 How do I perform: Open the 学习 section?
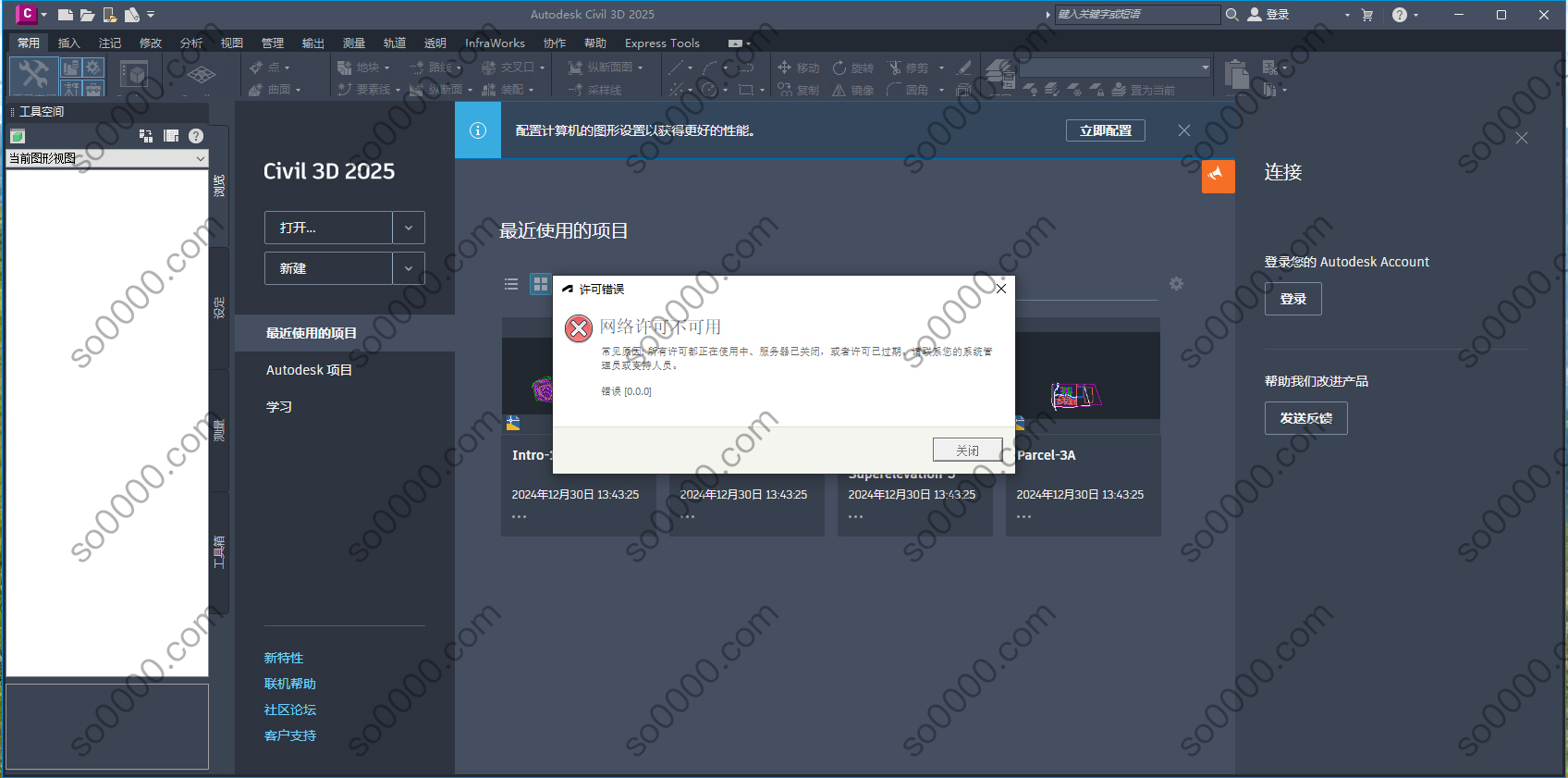[279, 407]
